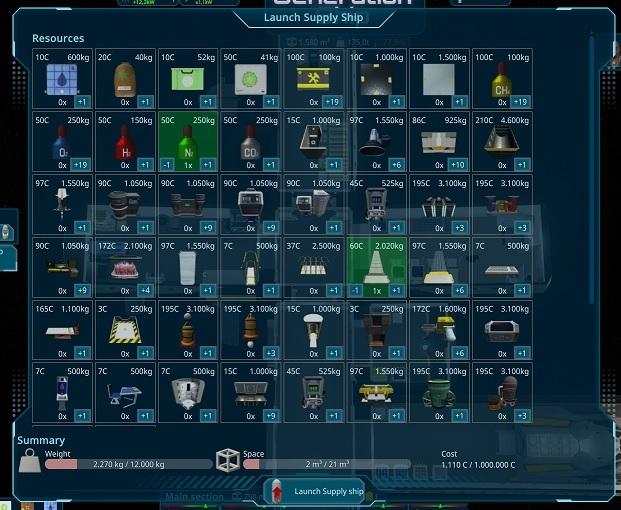Pick the item icon costing 86C, 925kg

click(x=439, y=142)
